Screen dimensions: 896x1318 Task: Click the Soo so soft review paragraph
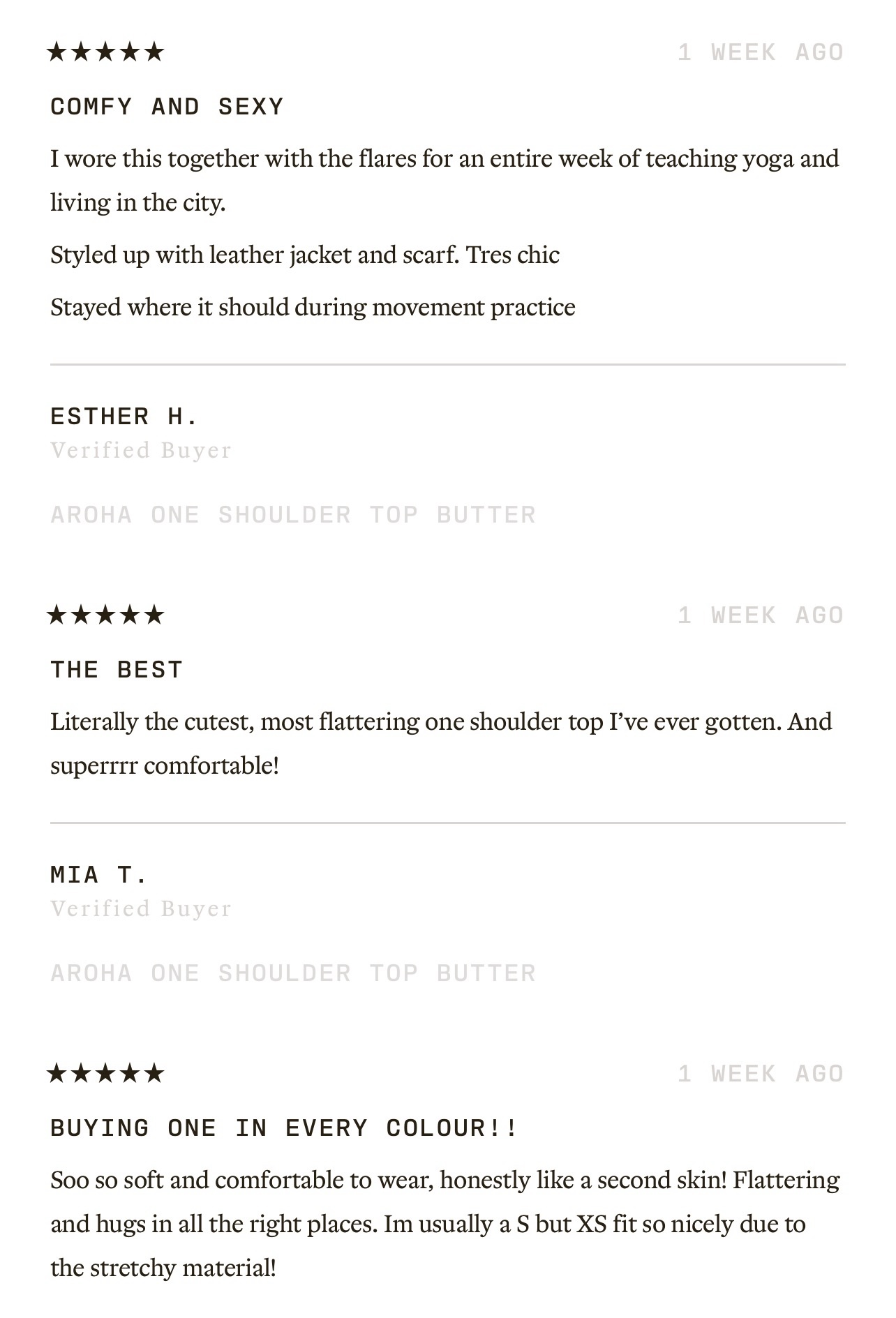click(445, 1224)
